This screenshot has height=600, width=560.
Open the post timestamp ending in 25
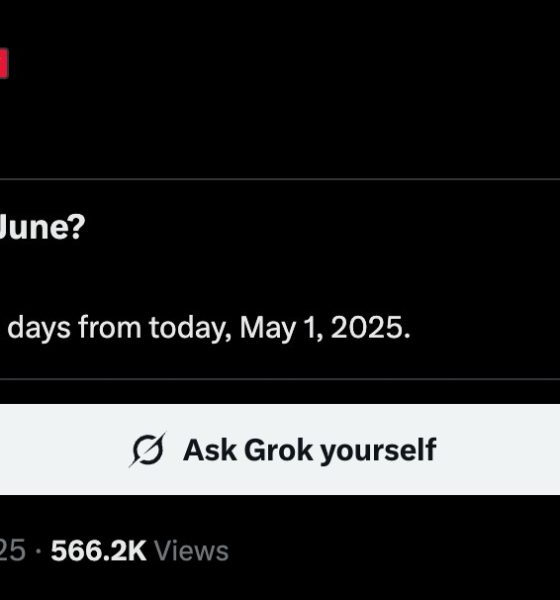click(13, 551)
